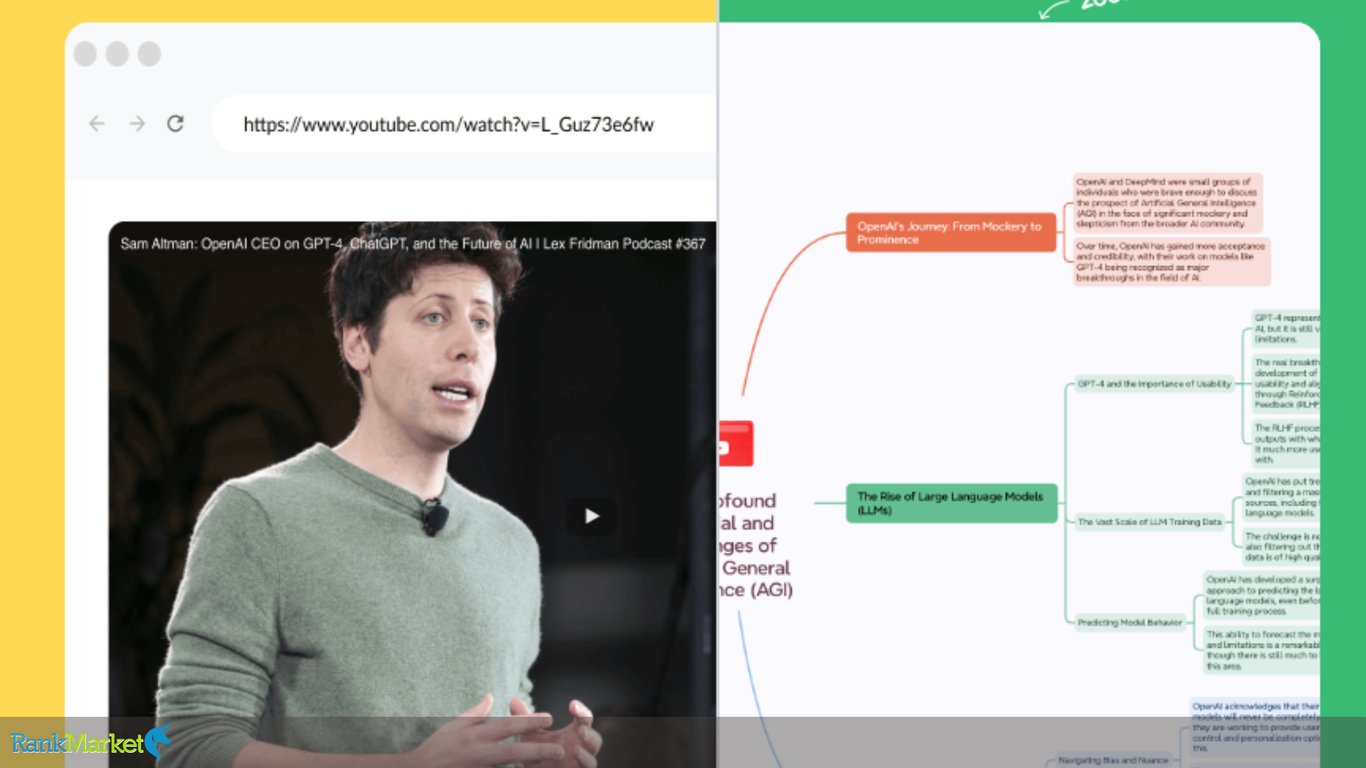1366x768 pixels.
Task: Select the 'OpenAI's Journey: From Mockery to Prominence' node
Action: pos(950,232)
